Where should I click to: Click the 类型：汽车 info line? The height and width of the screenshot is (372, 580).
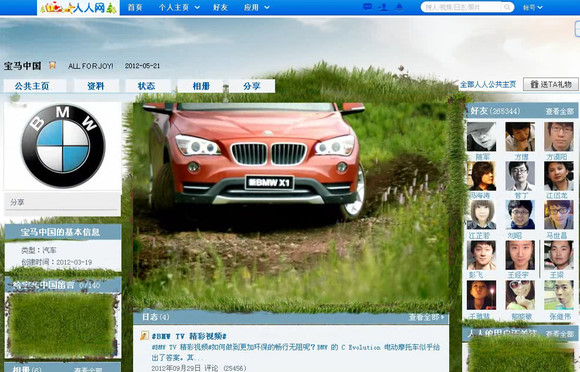point(39,250)
